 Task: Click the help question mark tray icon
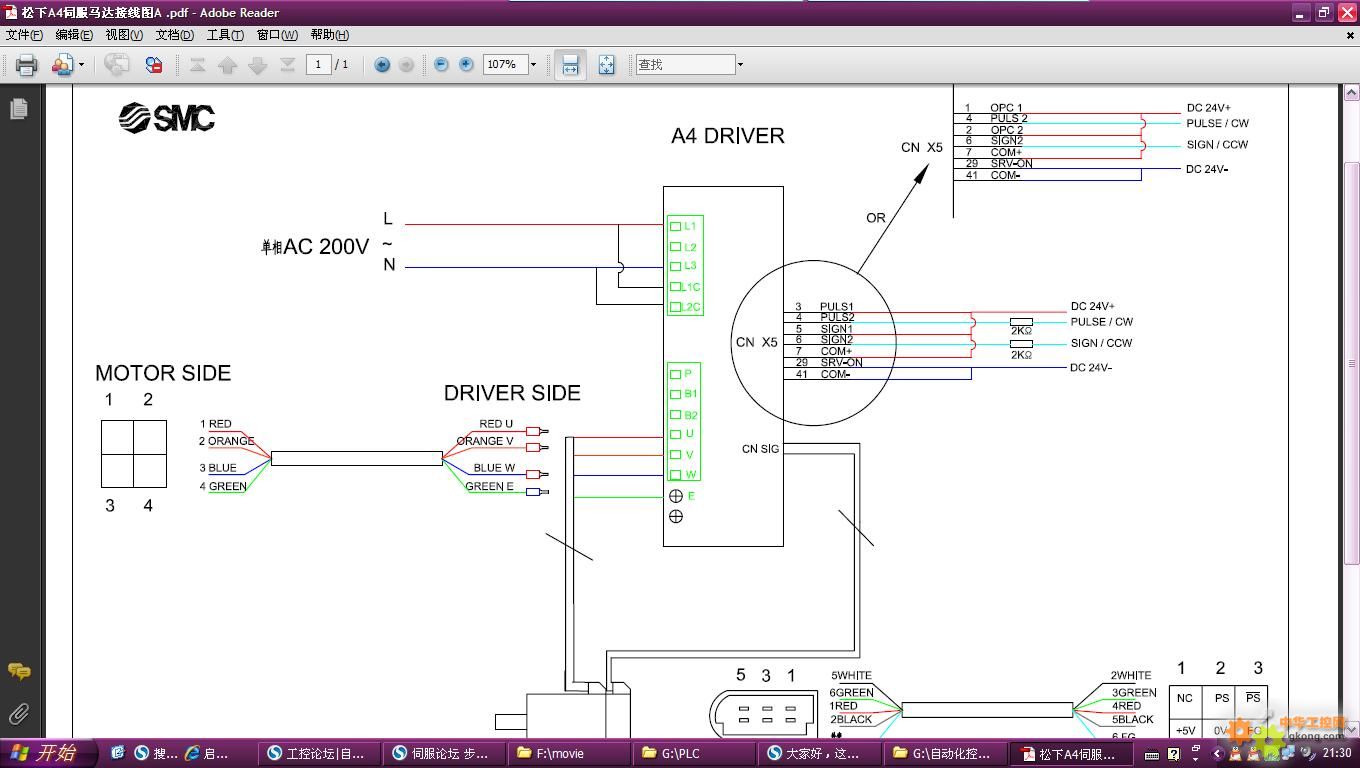1174,754
